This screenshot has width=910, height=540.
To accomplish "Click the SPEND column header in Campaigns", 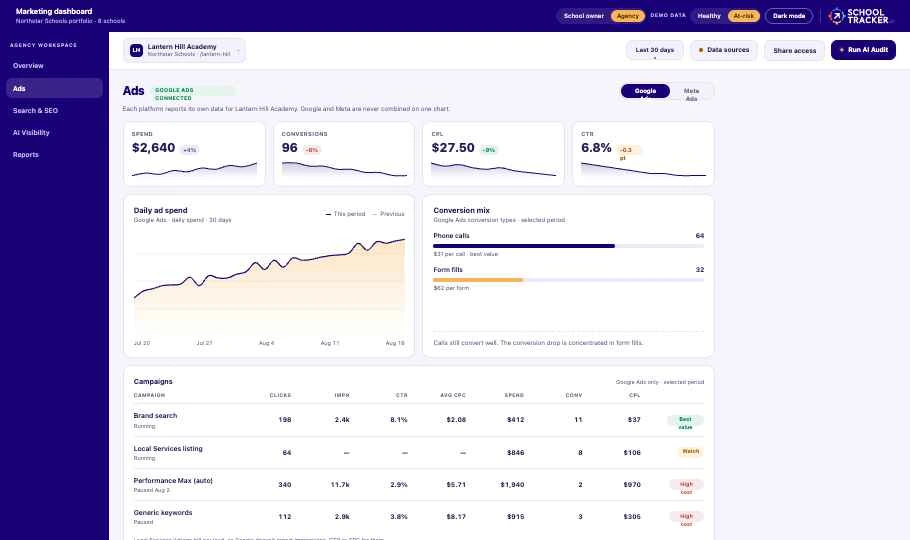I will (x=514, y=395).
